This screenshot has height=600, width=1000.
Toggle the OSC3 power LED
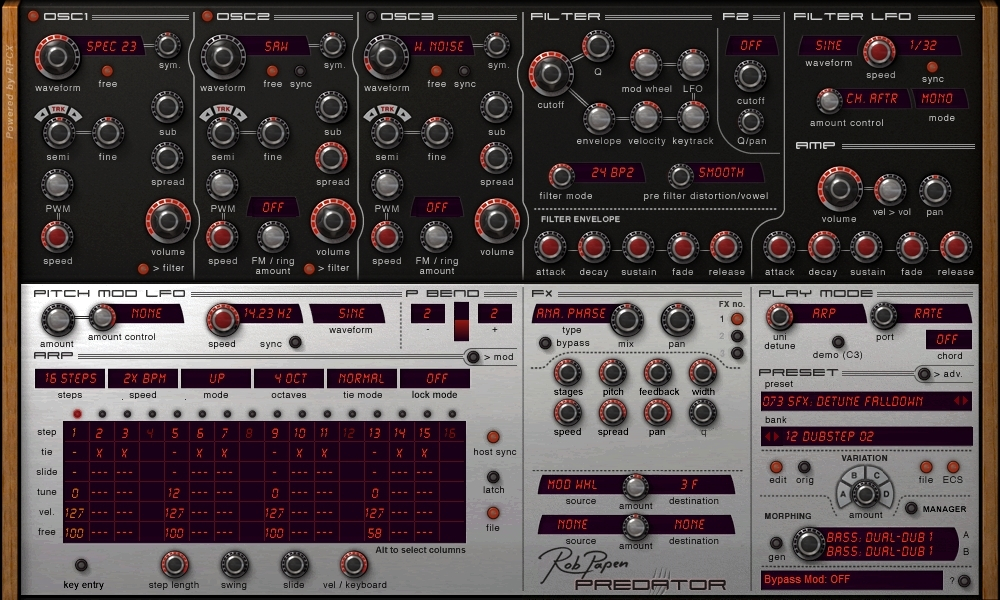click(372, 16)
